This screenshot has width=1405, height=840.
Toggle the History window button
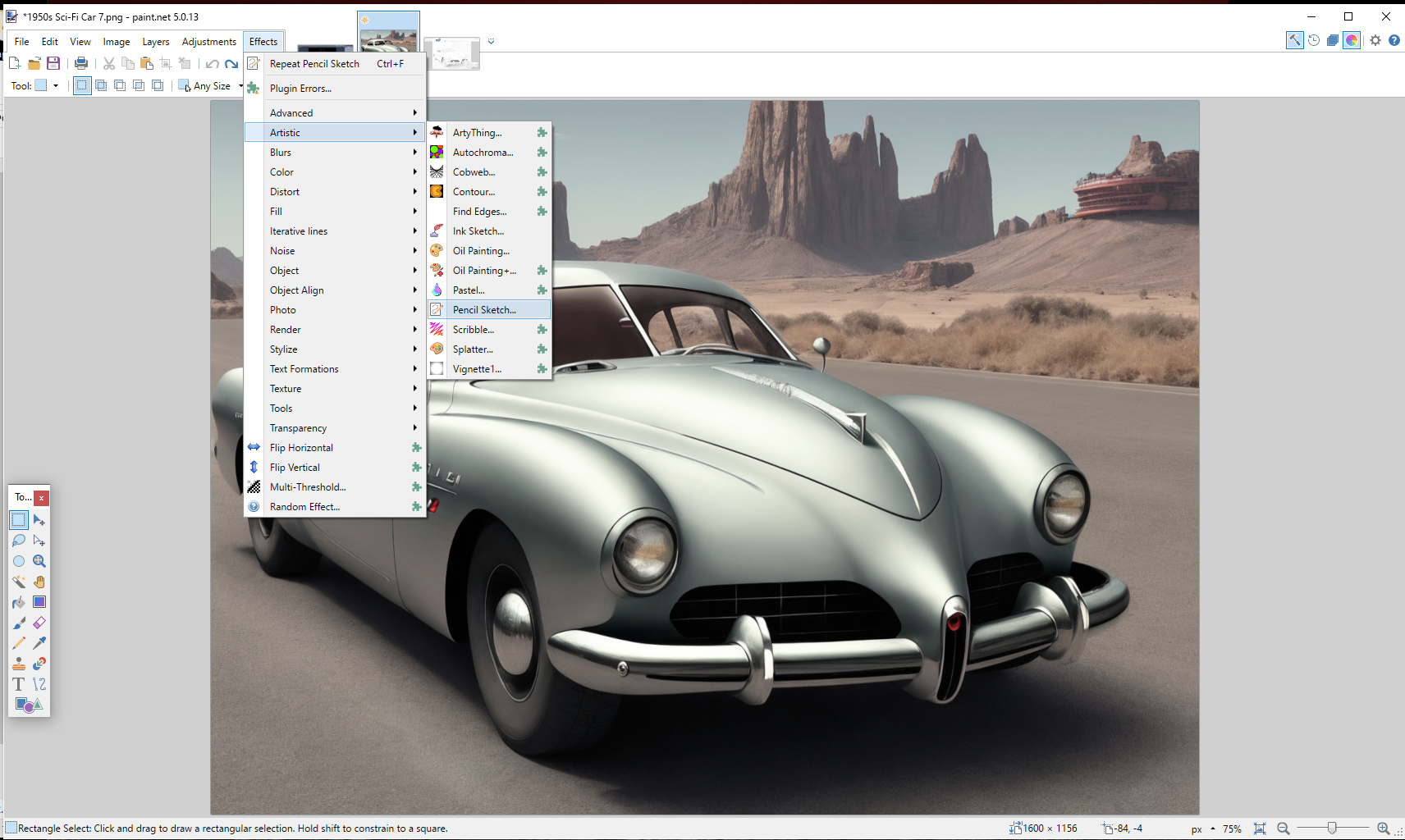(1314, 40)
